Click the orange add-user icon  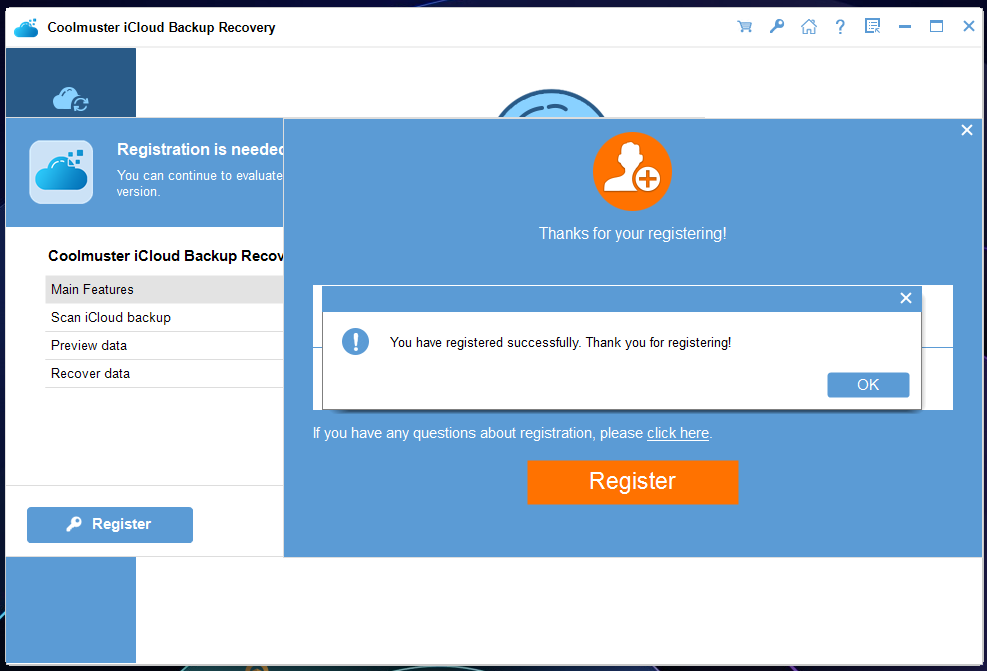coord(632,172)
